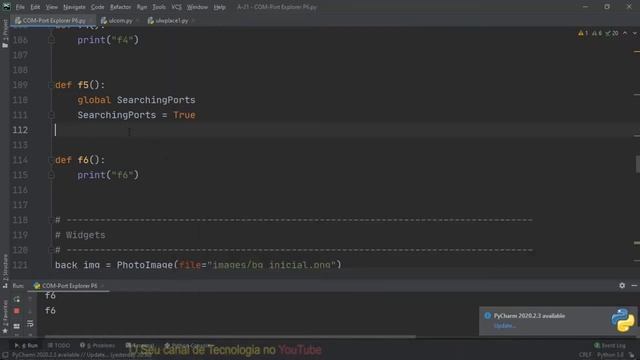Open Run panel settings gear

click(x=622, y=286)
